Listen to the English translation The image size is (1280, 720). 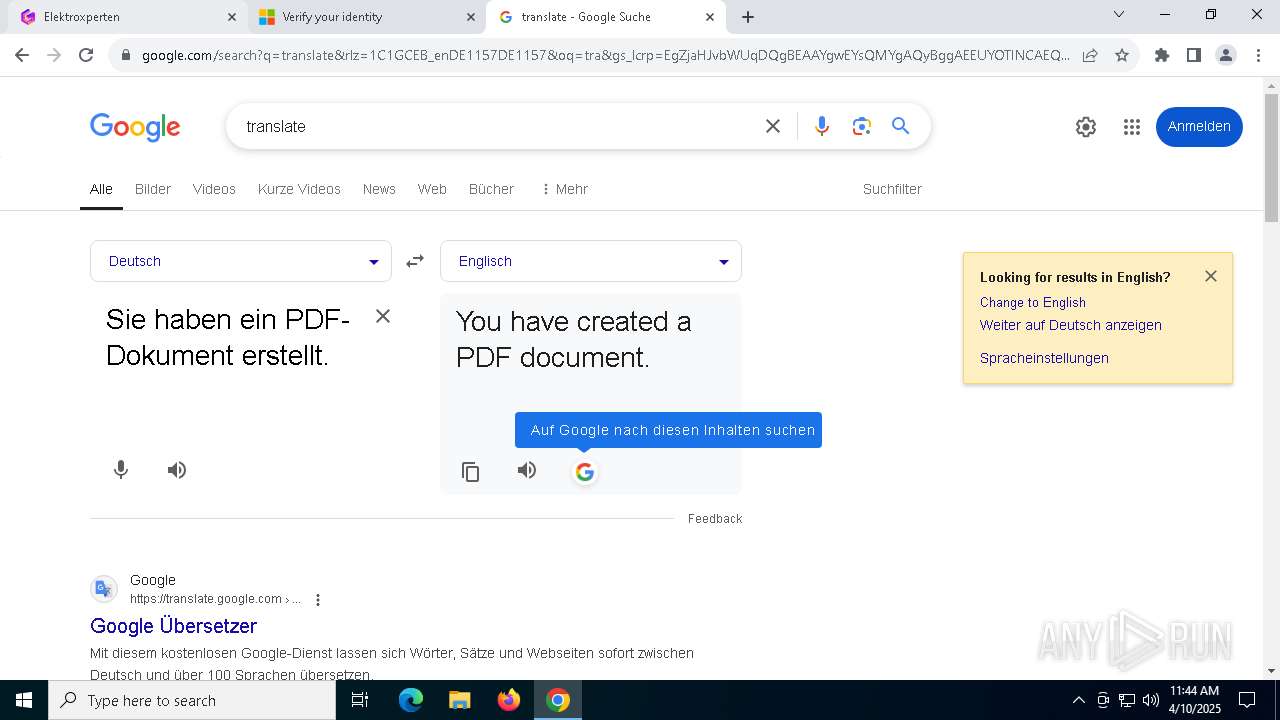click(527, 470)
